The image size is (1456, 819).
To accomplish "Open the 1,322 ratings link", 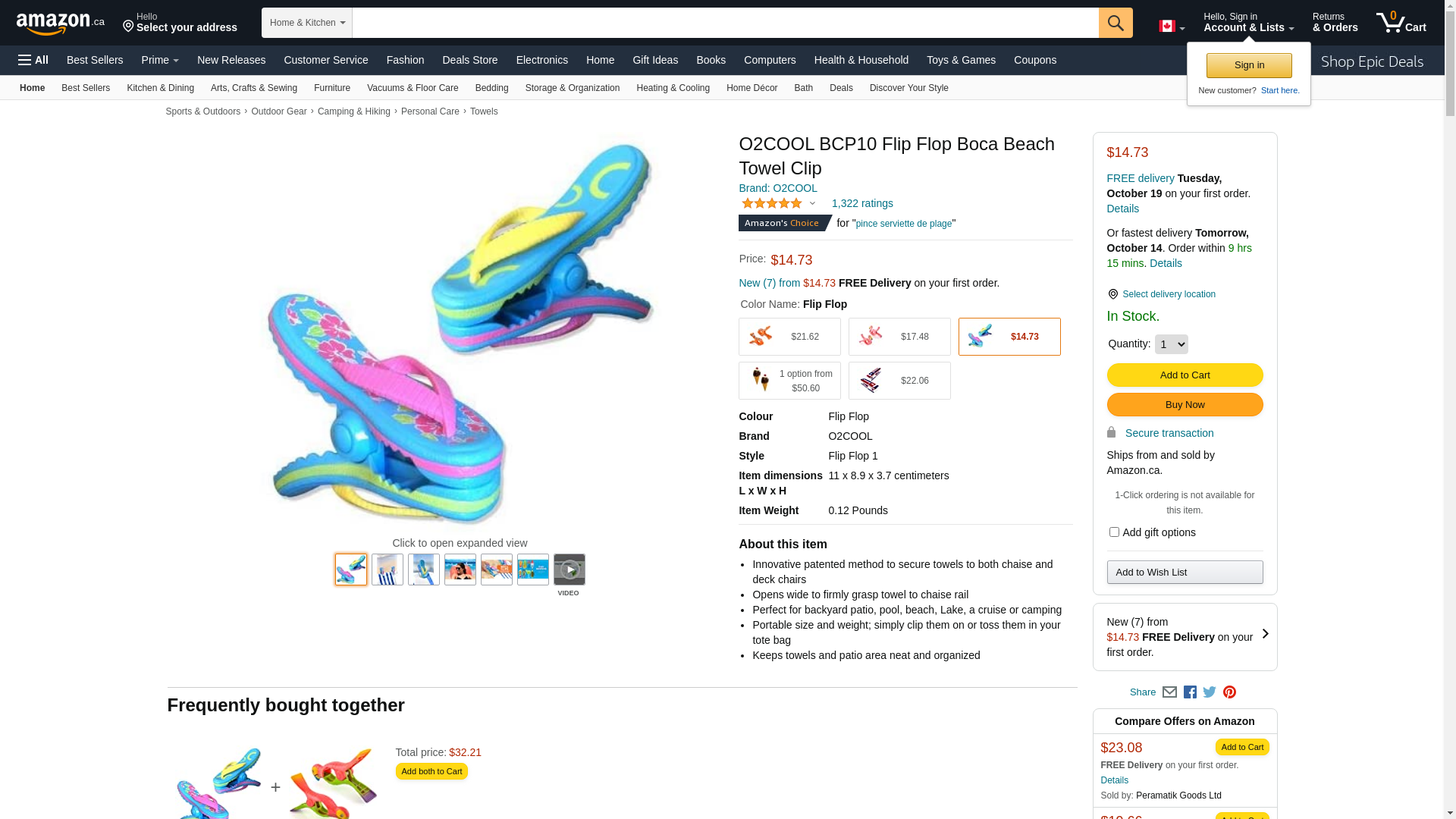I will click(x=862, y=203).
